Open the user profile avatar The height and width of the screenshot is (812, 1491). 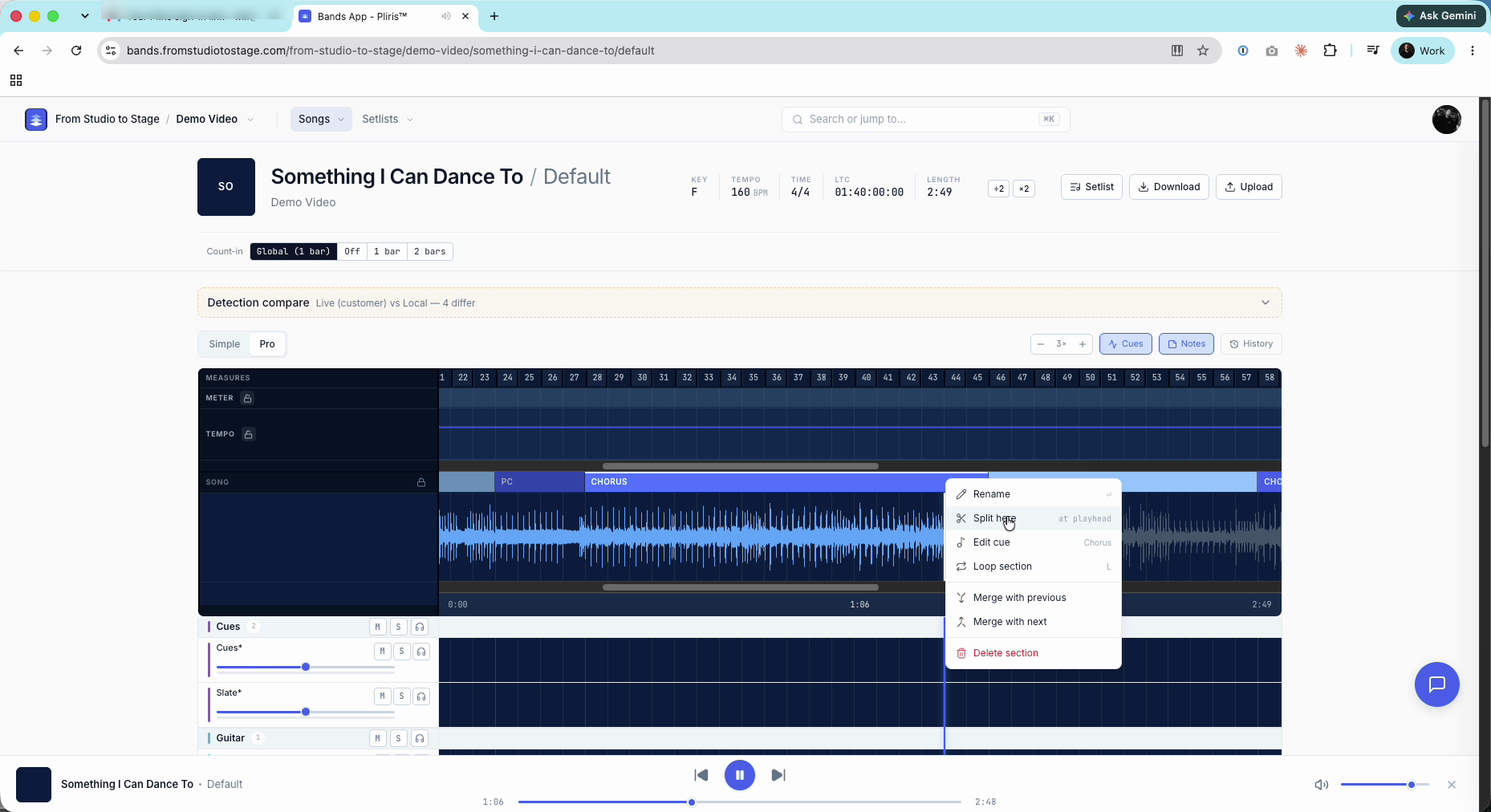click(1447, 120)
